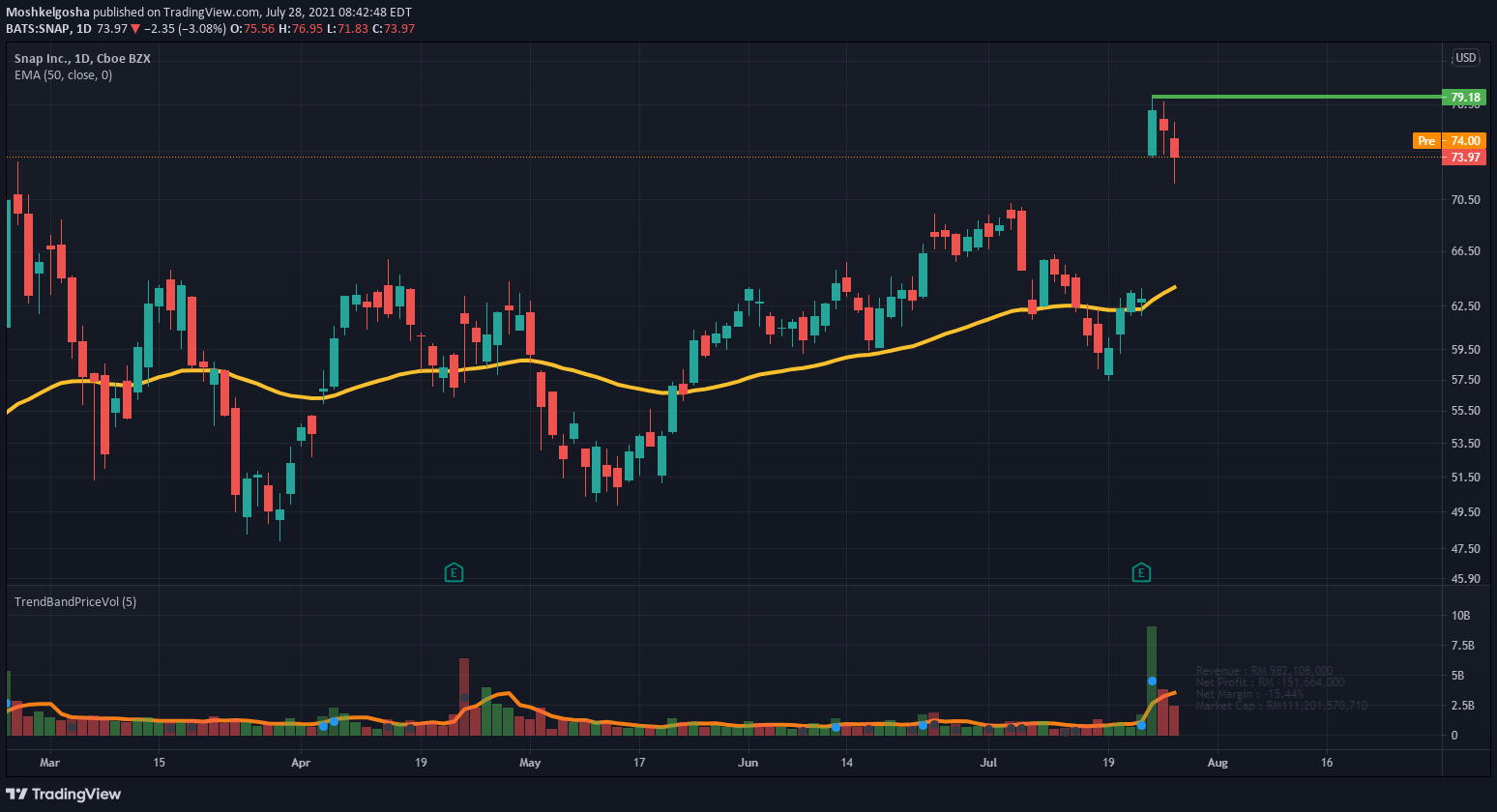Select the EMA (50, close, 0) legend
Viewport: 1497px width, 812px height.
pyautogui.click(x=63, y=74)
